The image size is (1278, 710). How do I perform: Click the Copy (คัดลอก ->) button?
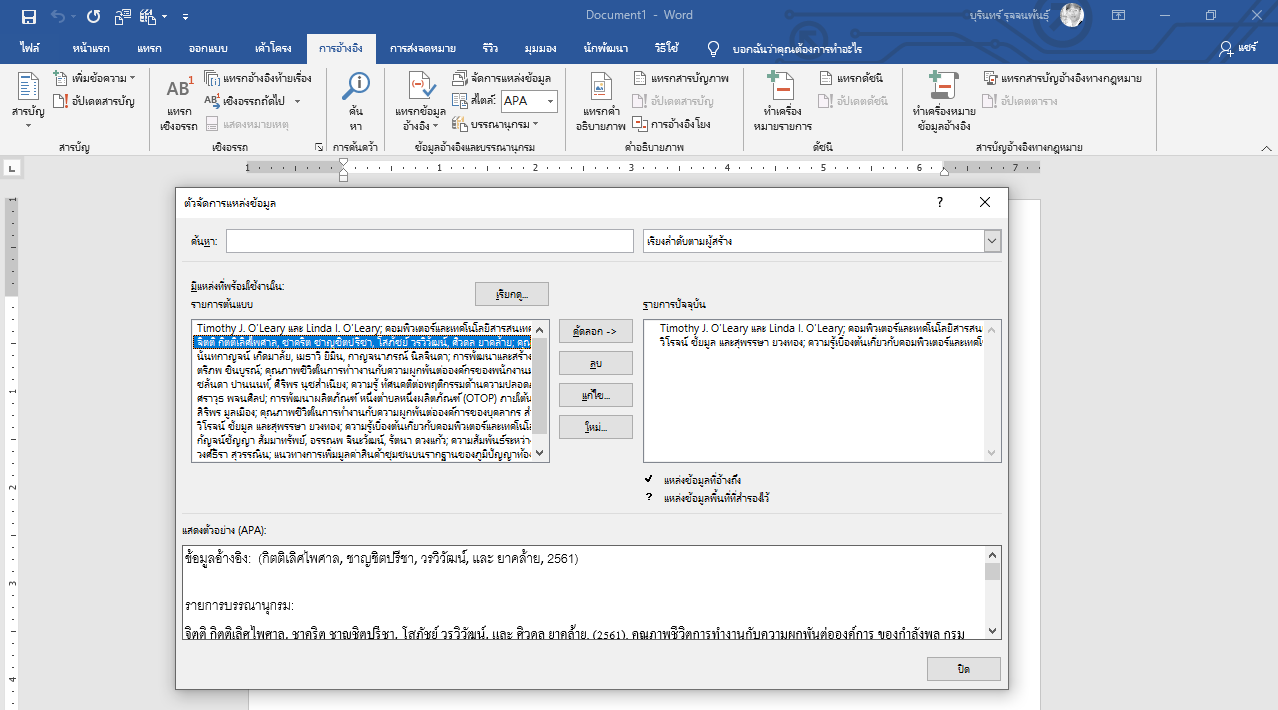[x=595, y=331]
